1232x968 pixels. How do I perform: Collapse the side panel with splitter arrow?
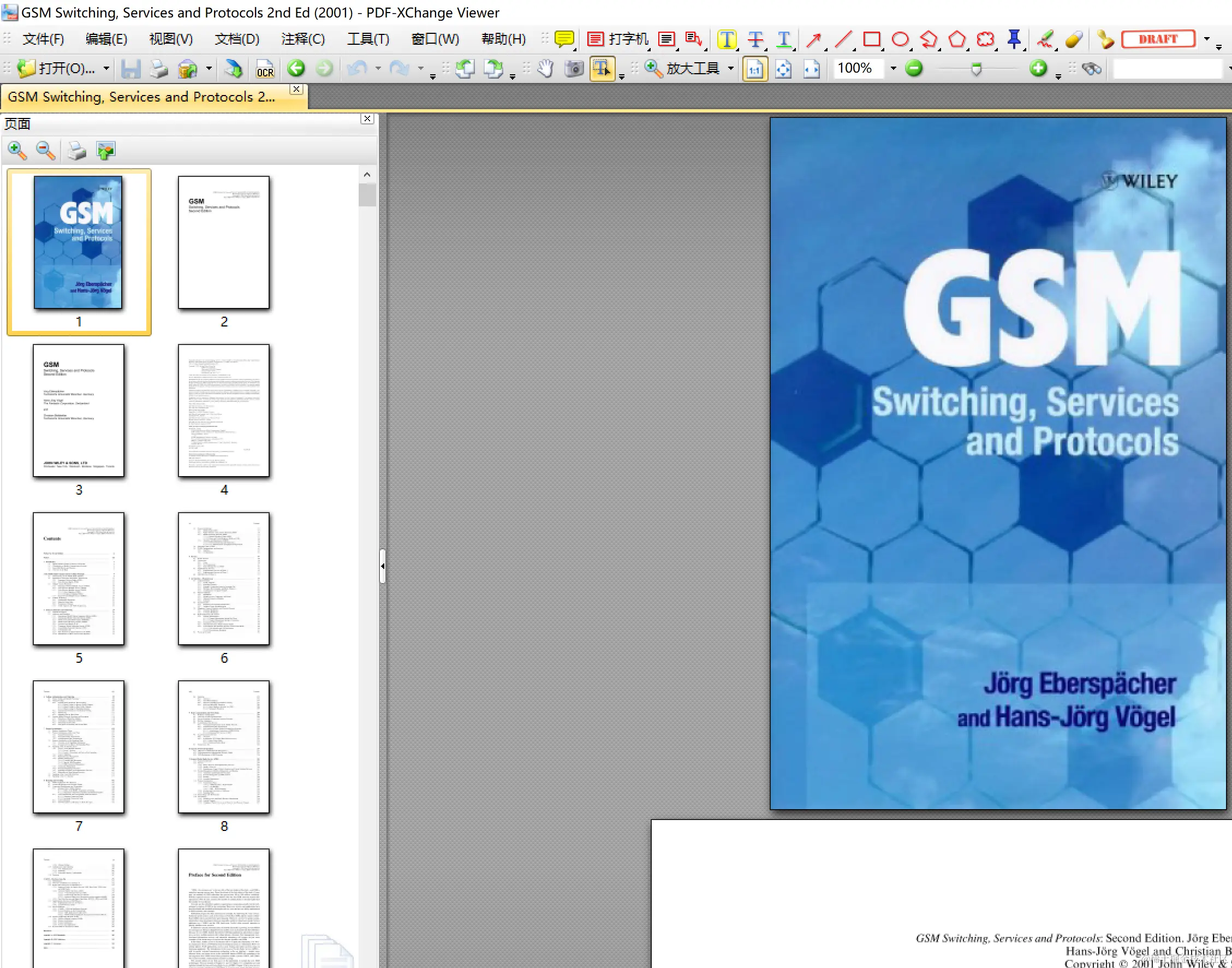(383, 566)
